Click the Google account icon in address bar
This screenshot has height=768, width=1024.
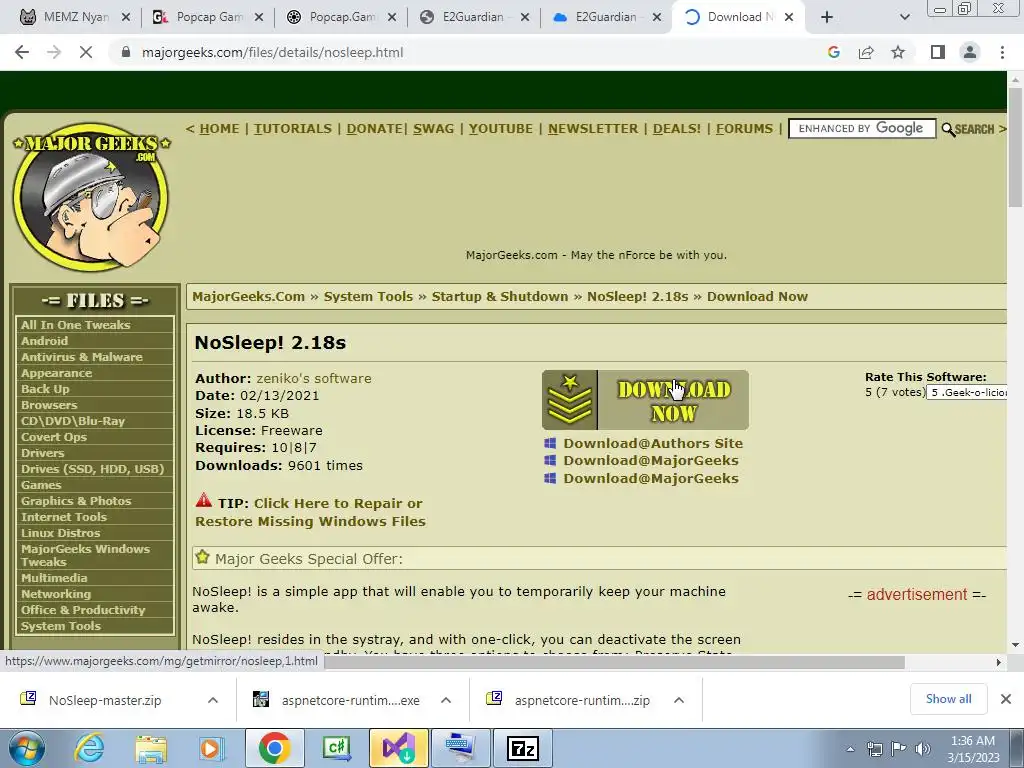click(x=833, y=52)
